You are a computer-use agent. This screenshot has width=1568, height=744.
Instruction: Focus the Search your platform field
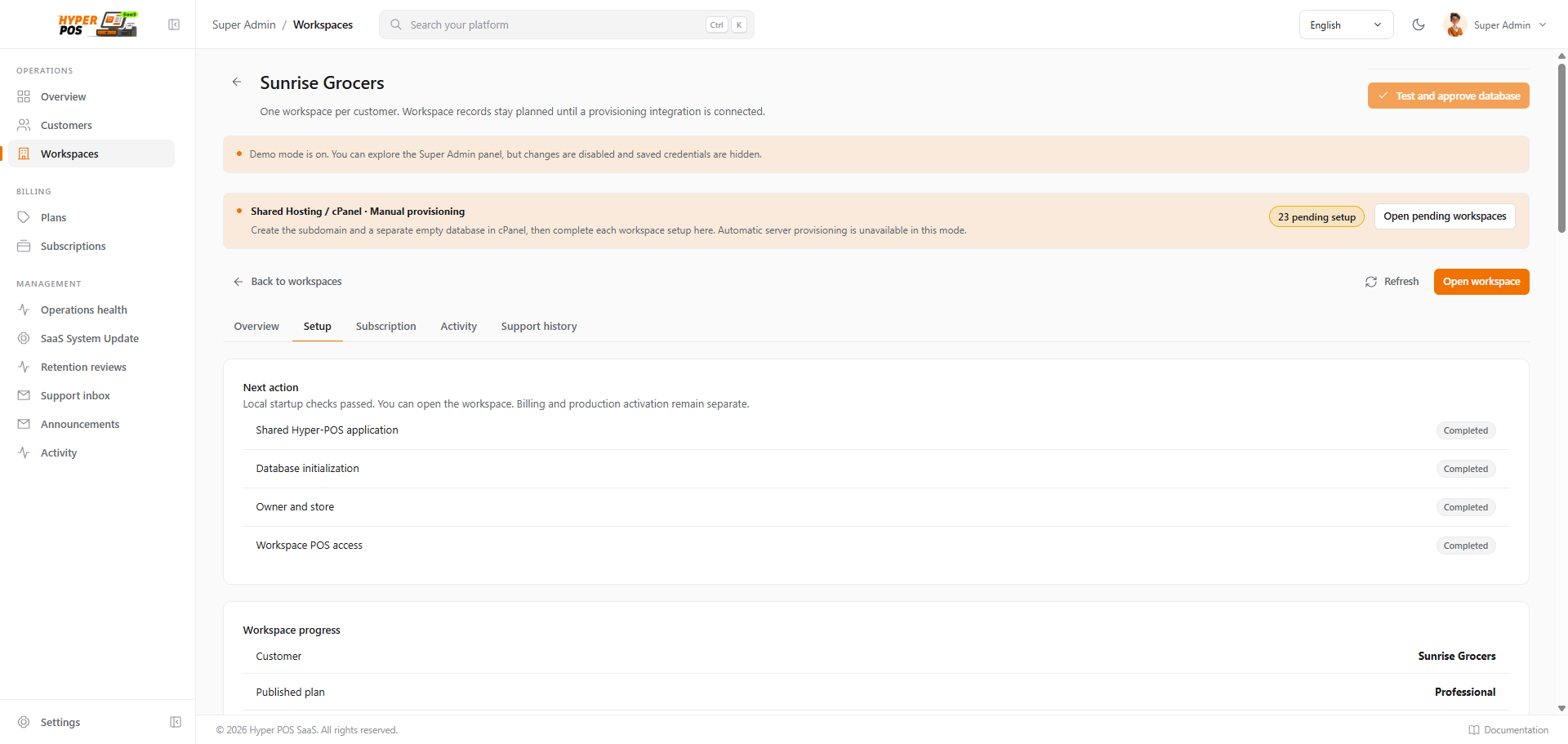567,25
